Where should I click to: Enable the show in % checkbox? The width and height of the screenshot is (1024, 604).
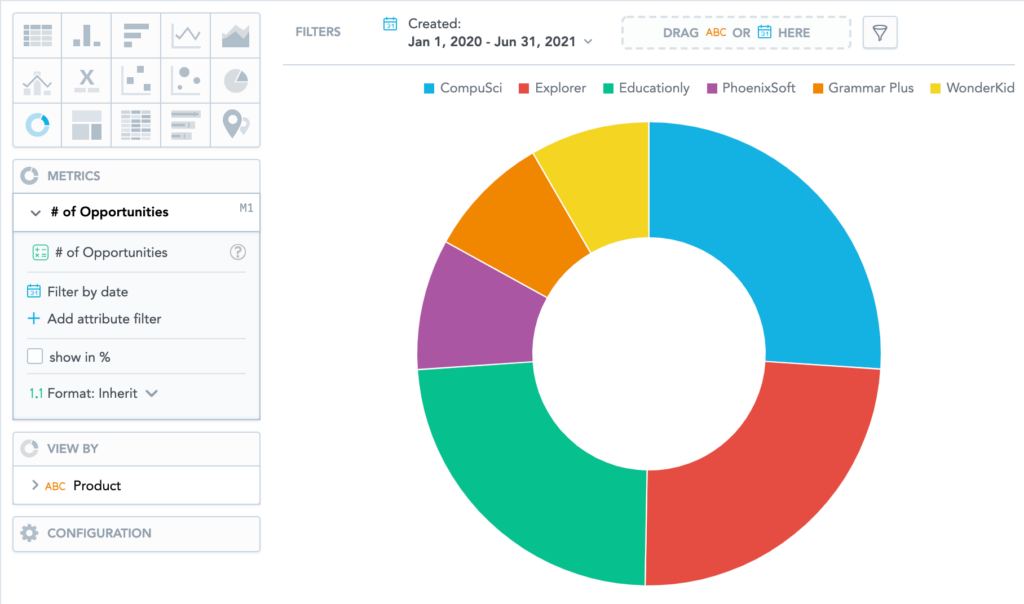(35, 357)
